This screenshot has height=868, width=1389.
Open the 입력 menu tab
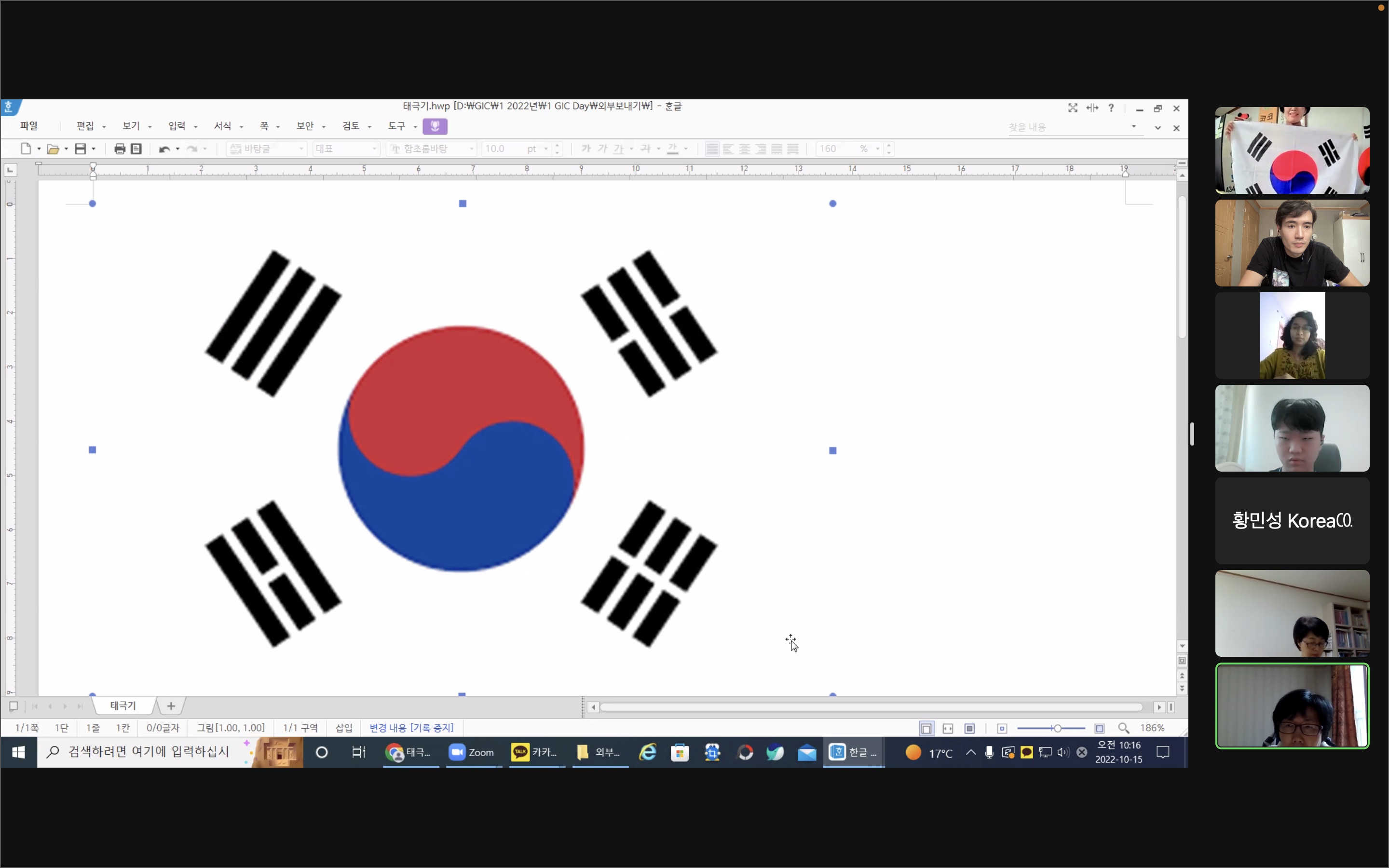(177, 126)
